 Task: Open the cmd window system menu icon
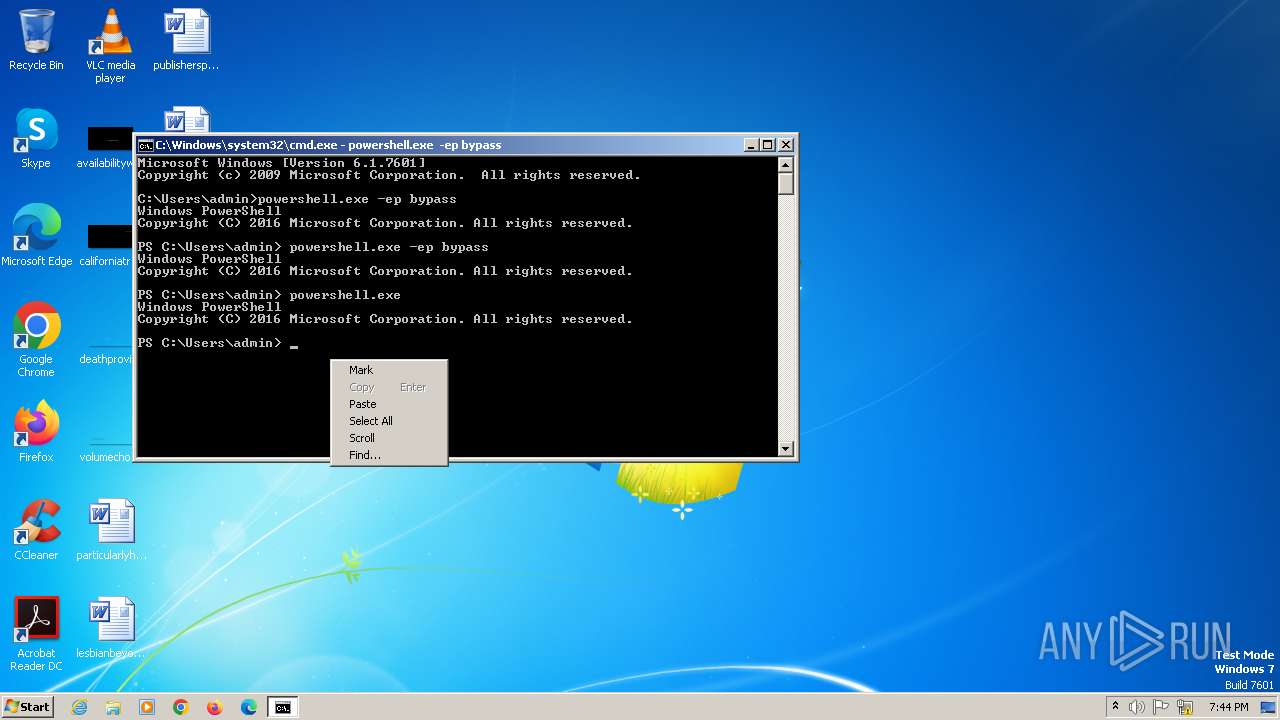[145, 145]
